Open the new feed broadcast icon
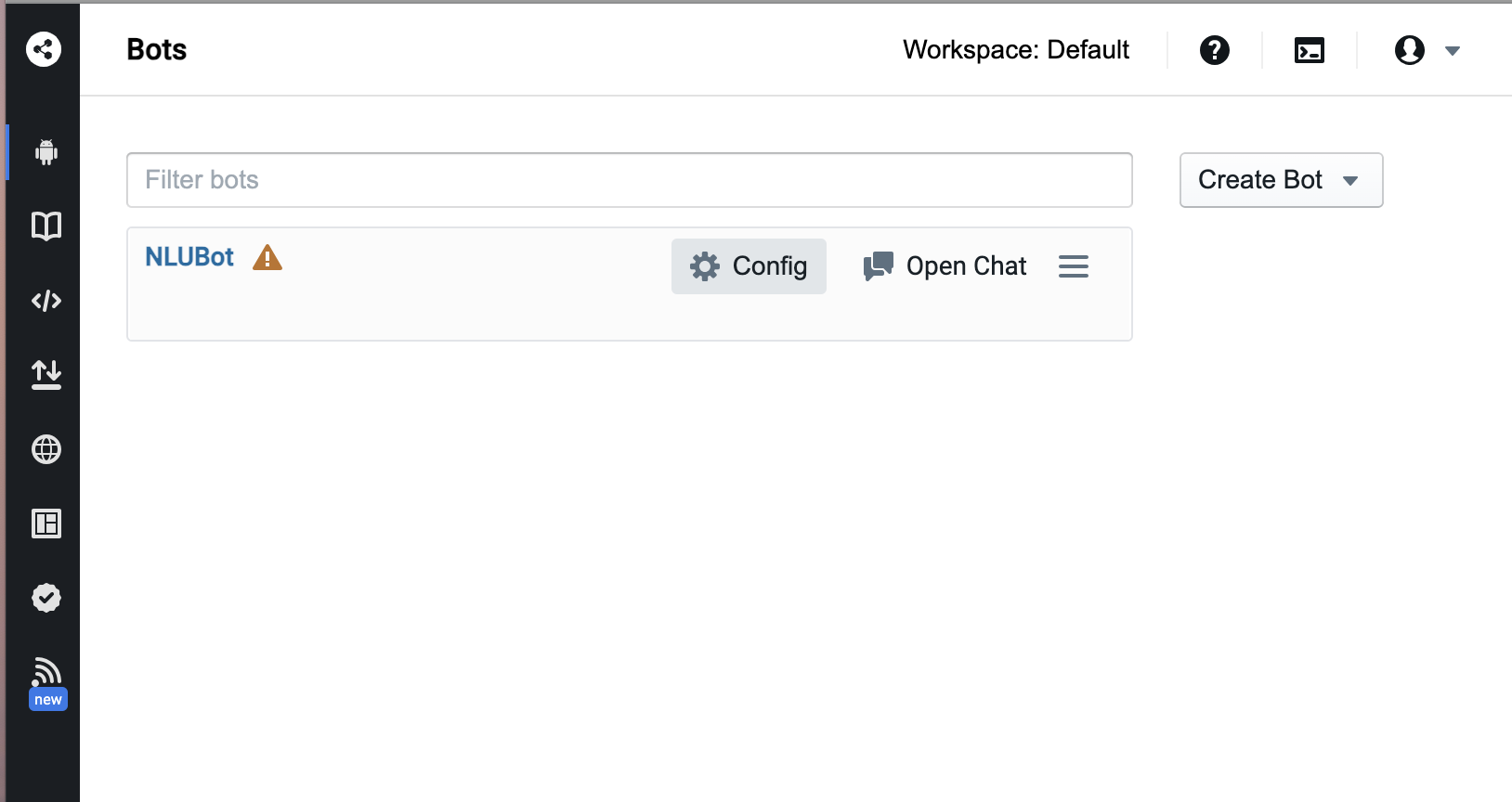 click(46, 673)
